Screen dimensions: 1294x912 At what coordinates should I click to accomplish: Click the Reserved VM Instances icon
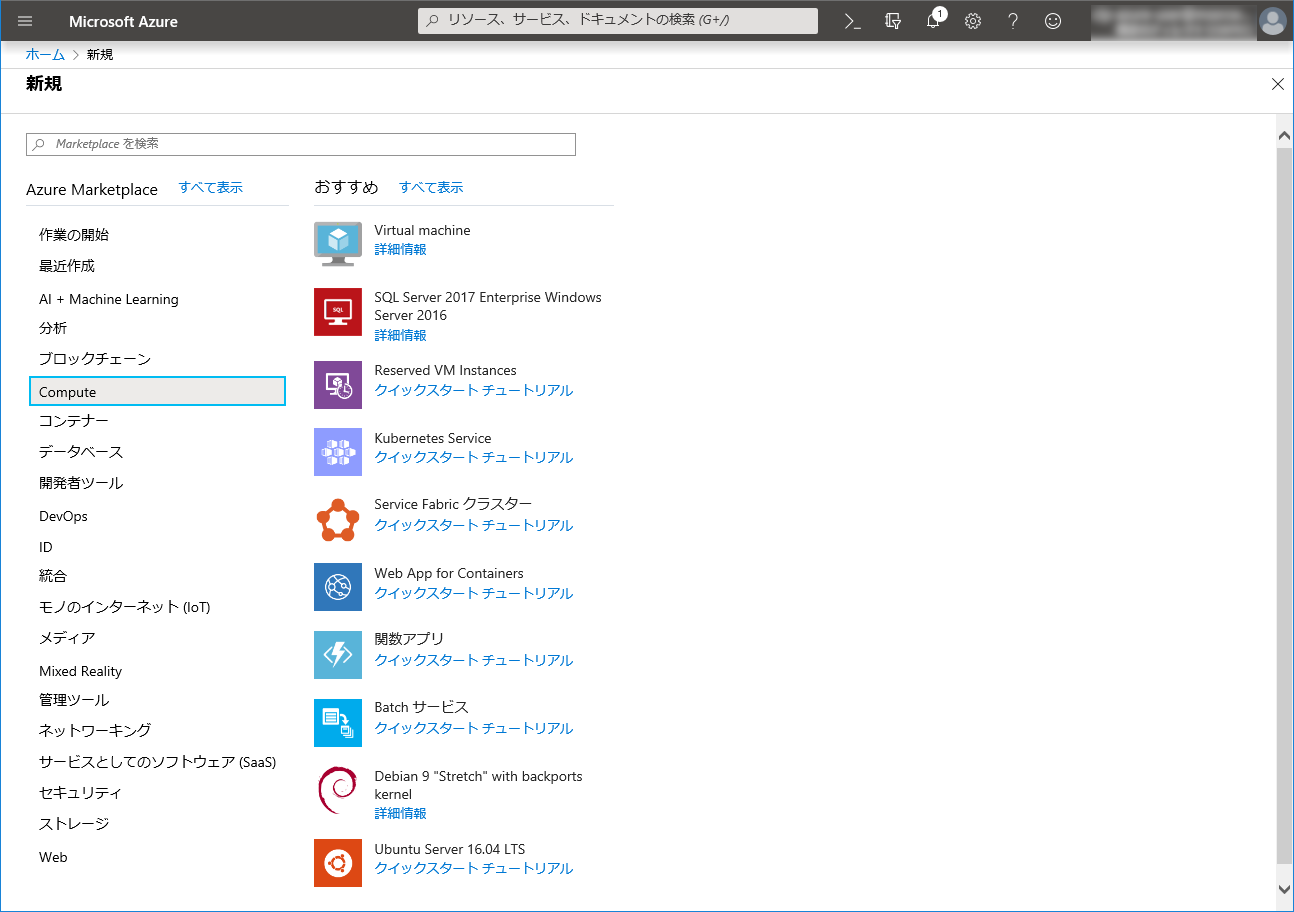pos(337,385)
